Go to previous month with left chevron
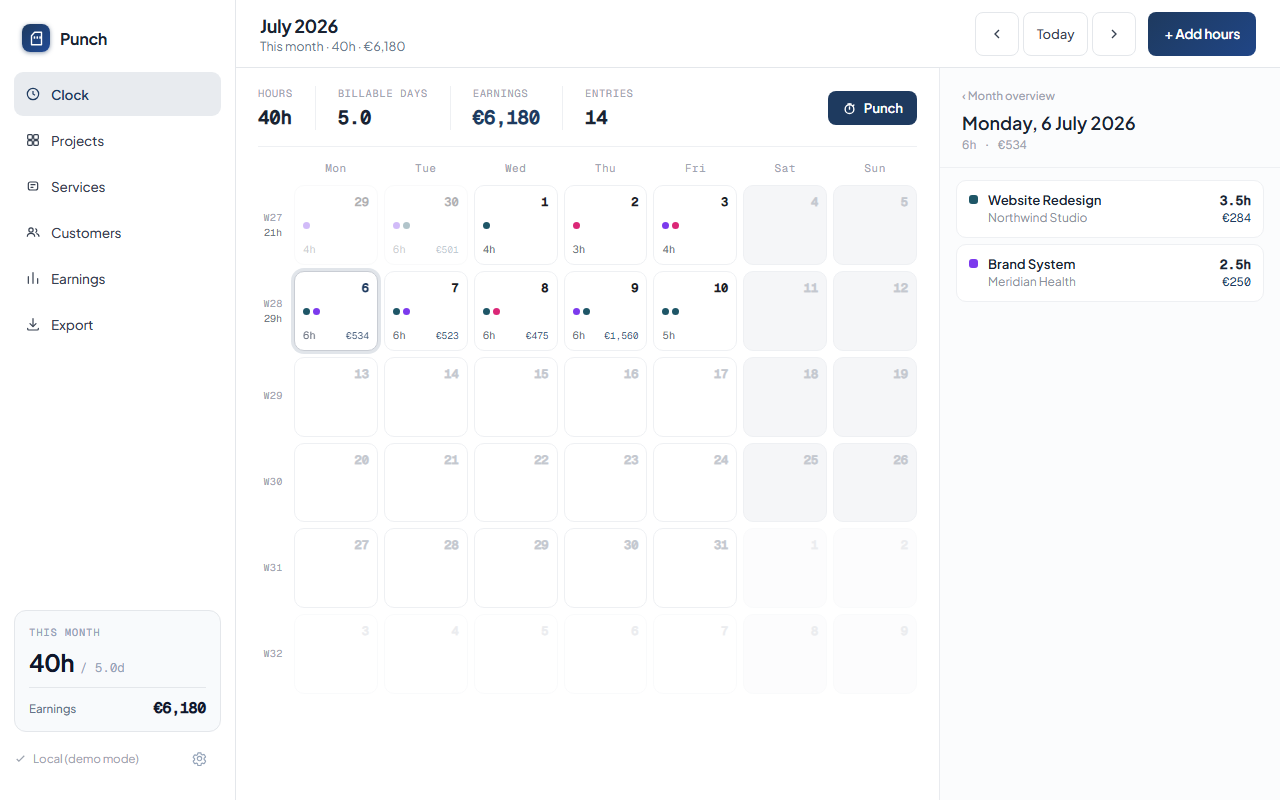This screenshot has width=1280, height=800. (997, 34)
